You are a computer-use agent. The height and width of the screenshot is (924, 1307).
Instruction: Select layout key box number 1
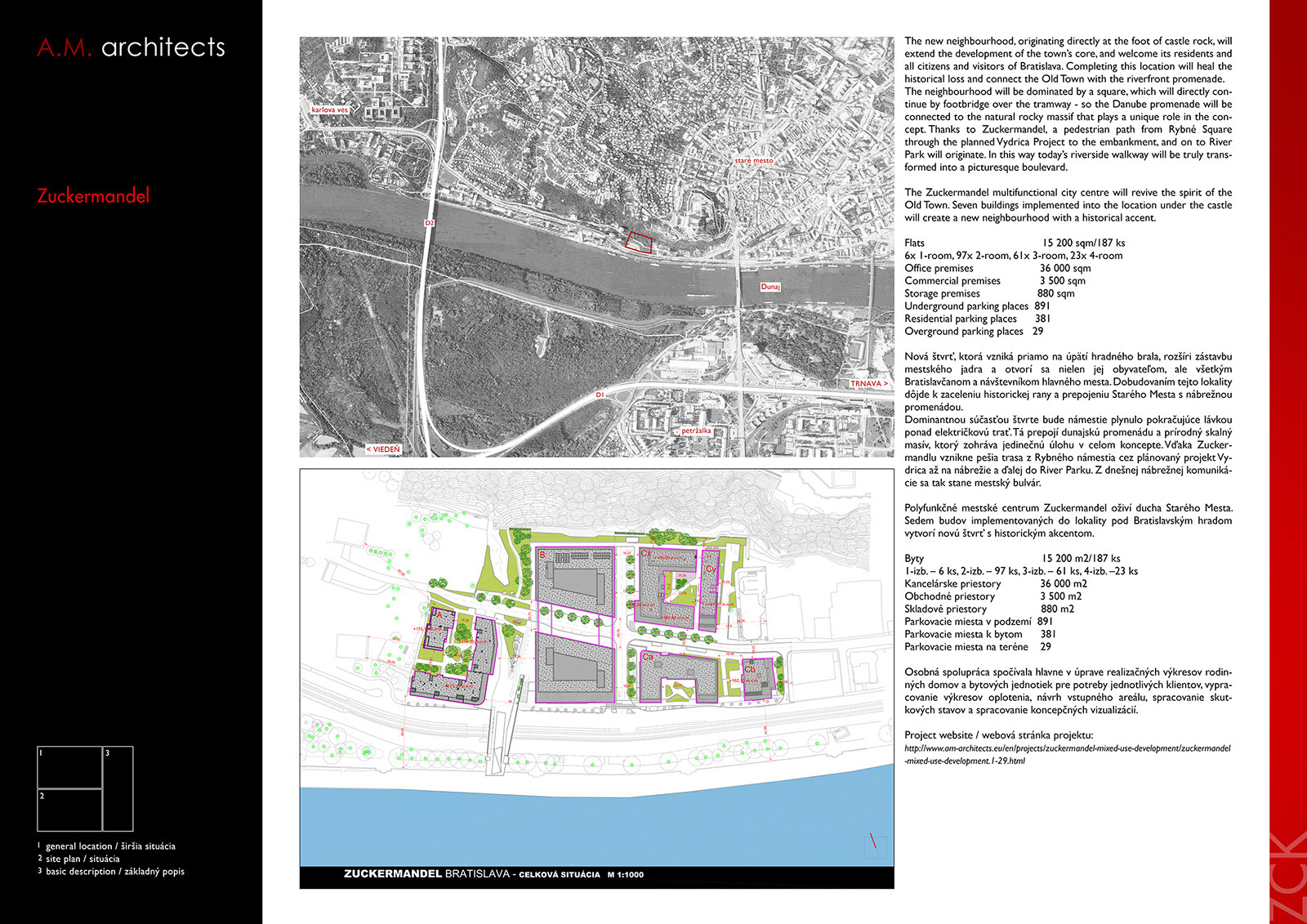(x=69, y=767)
